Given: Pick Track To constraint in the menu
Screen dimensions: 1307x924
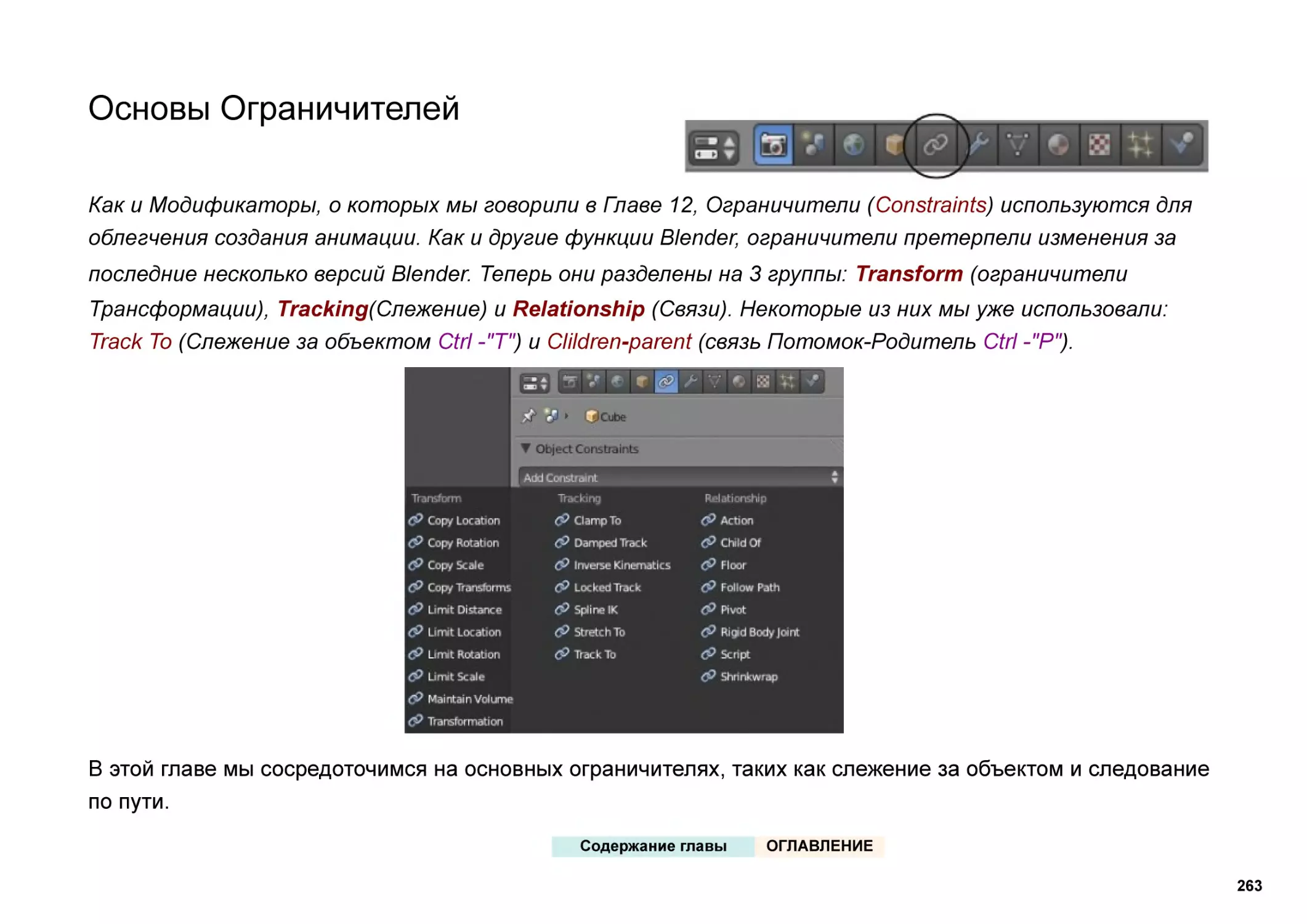Looking at the screenshot, I should point(586,654).
